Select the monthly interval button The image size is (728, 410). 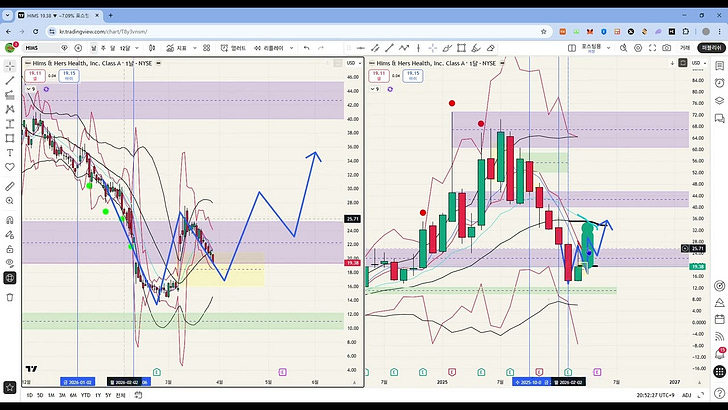(112, 48)
